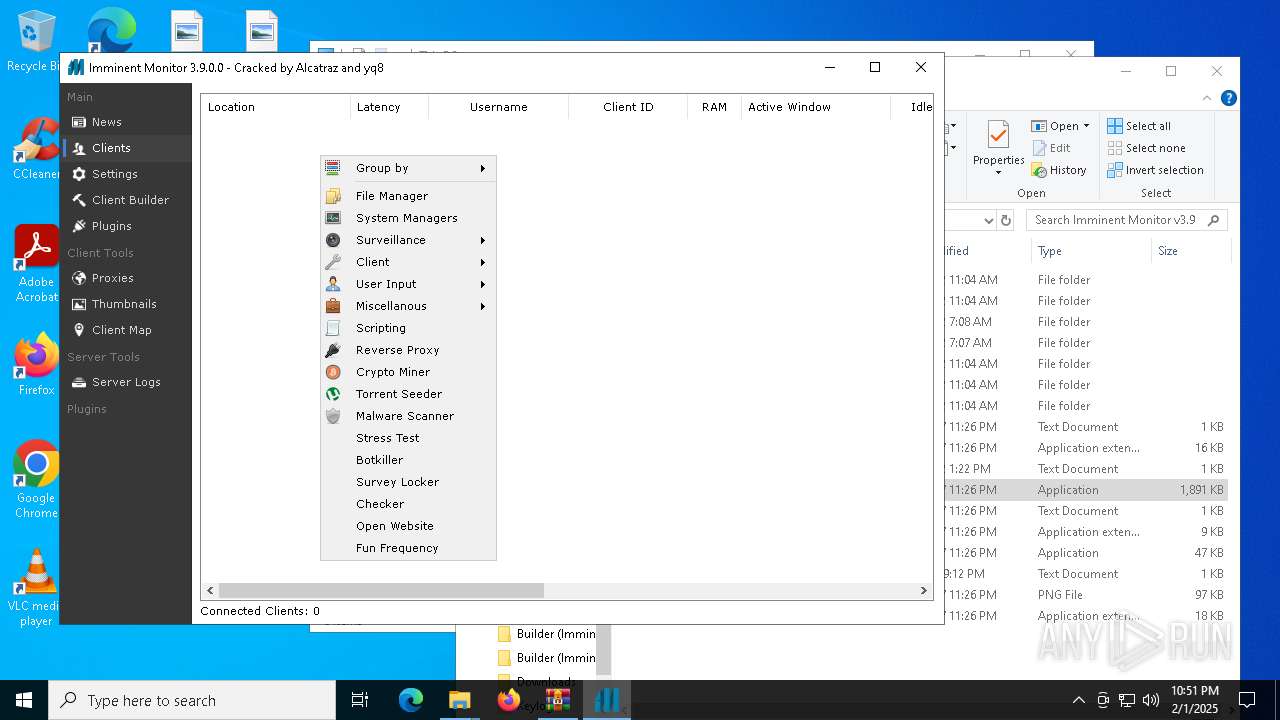Click the client list scroll left arrow
This screenshot has height=720, width=1280.
[x=210, y=591]
